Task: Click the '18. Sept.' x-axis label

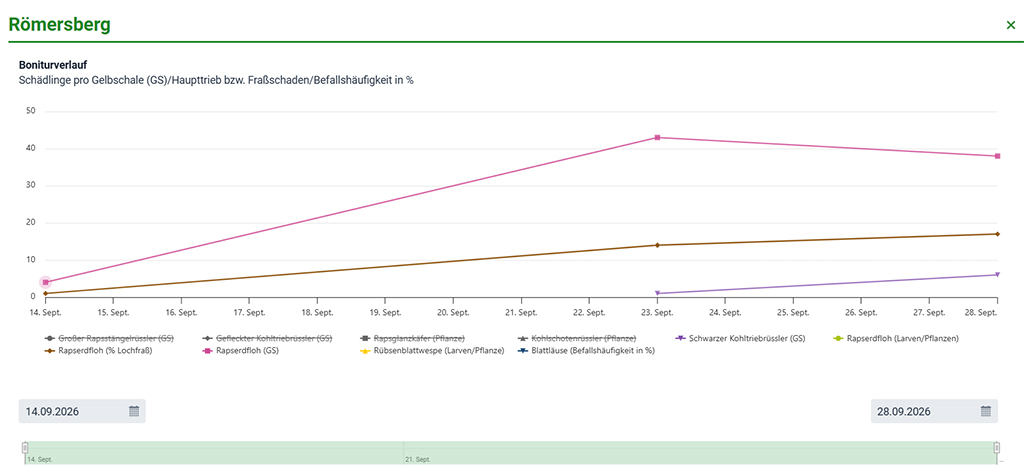Action: pyautogui.click(x=317, y=313)
